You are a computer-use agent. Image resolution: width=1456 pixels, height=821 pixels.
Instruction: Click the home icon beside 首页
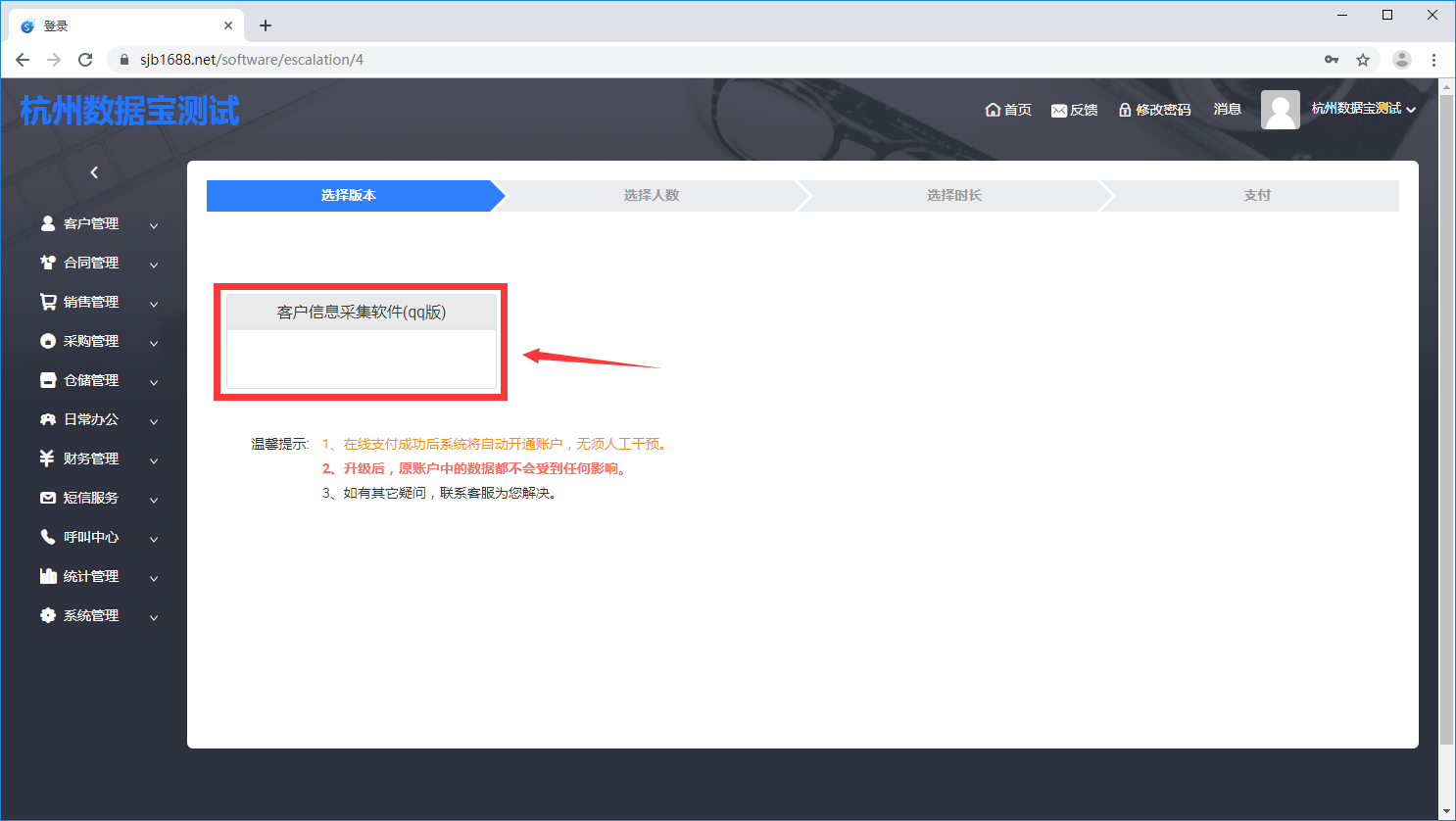[x=993, y=110]
